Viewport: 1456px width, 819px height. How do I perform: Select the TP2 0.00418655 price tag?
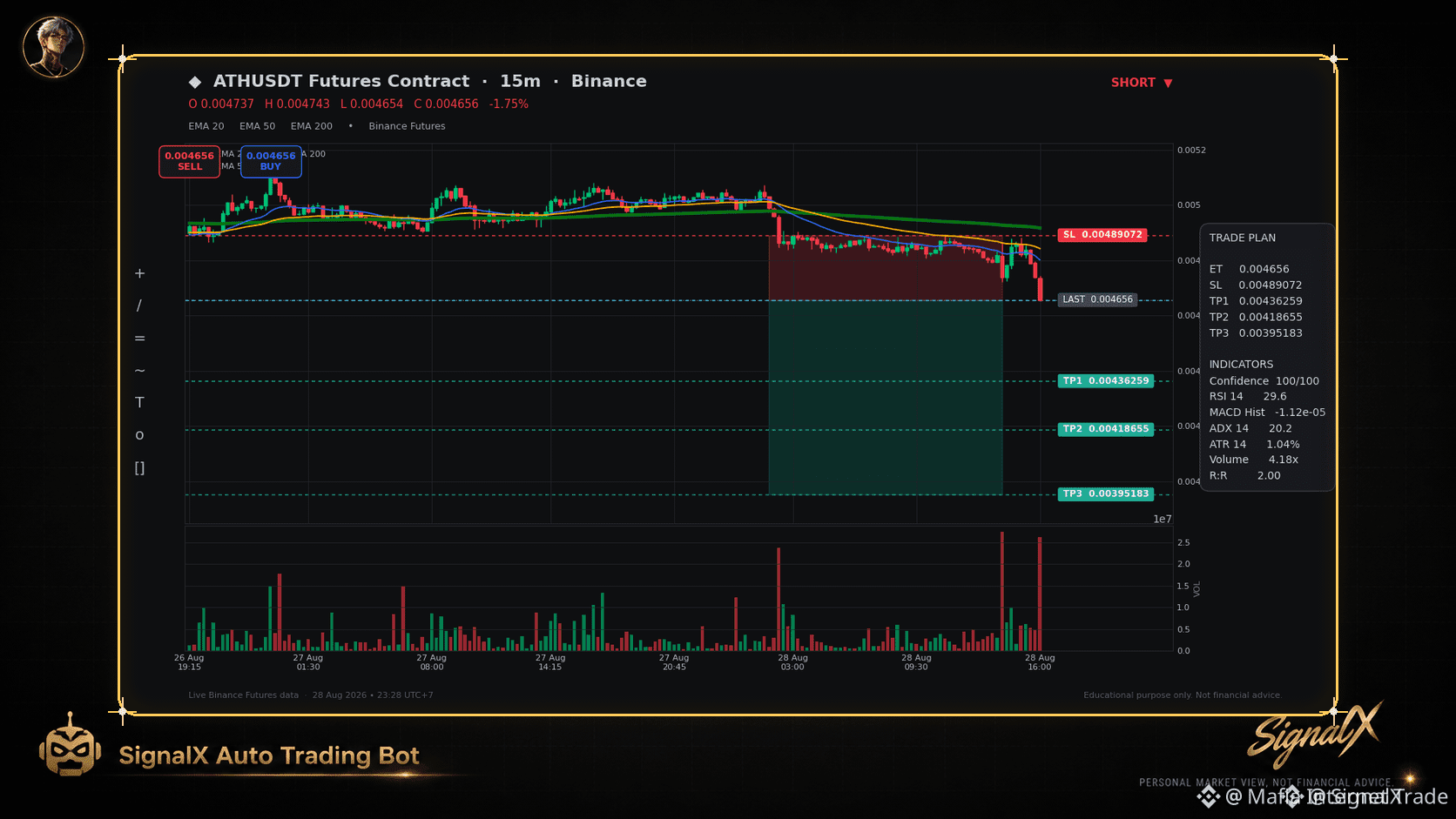tap(1106, 429)
